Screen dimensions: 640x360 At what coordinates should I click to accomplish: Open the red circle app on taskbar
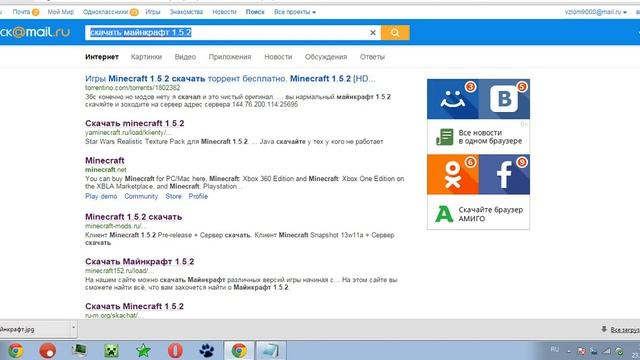point(47,351)
